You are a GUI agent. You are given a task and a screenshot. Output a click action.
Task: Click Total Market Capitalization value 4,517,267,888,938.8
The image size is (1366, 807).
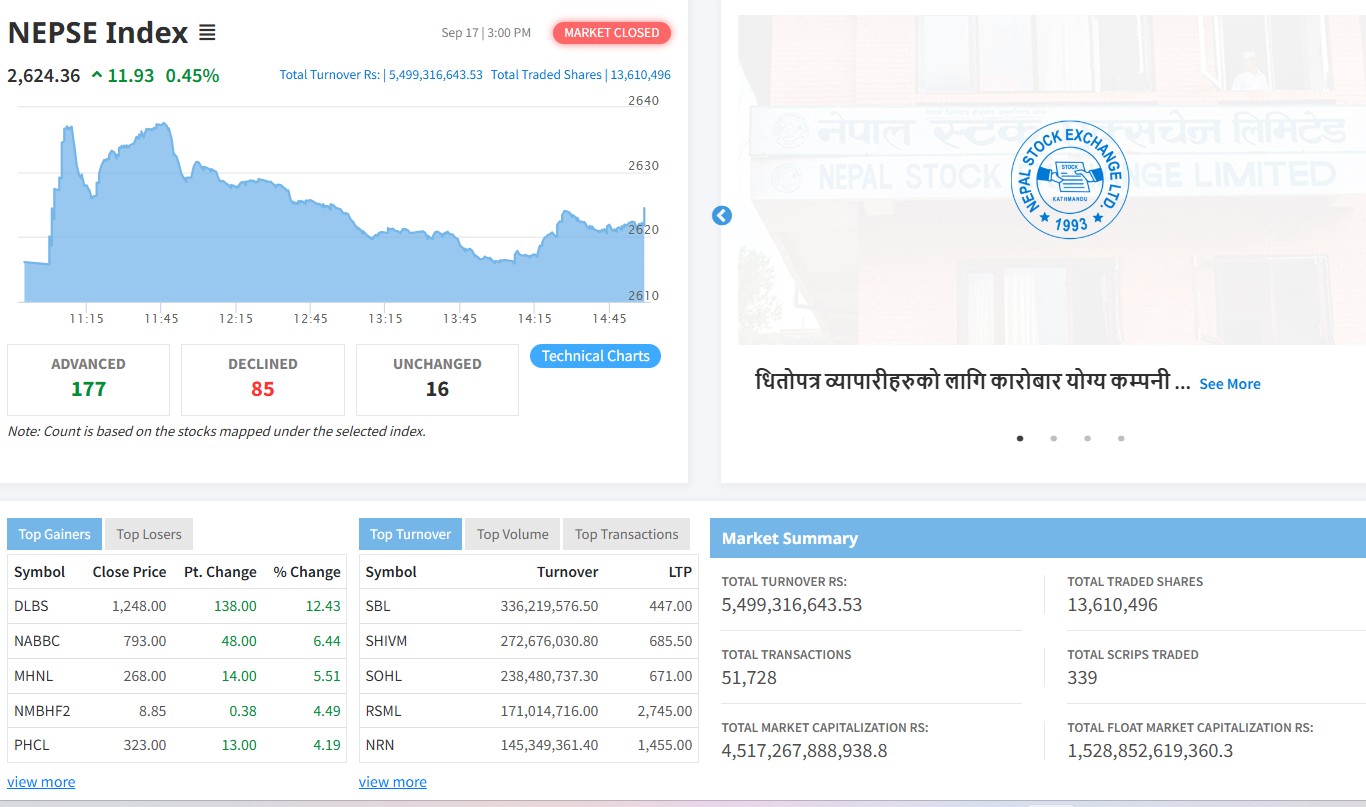point(804,751)
